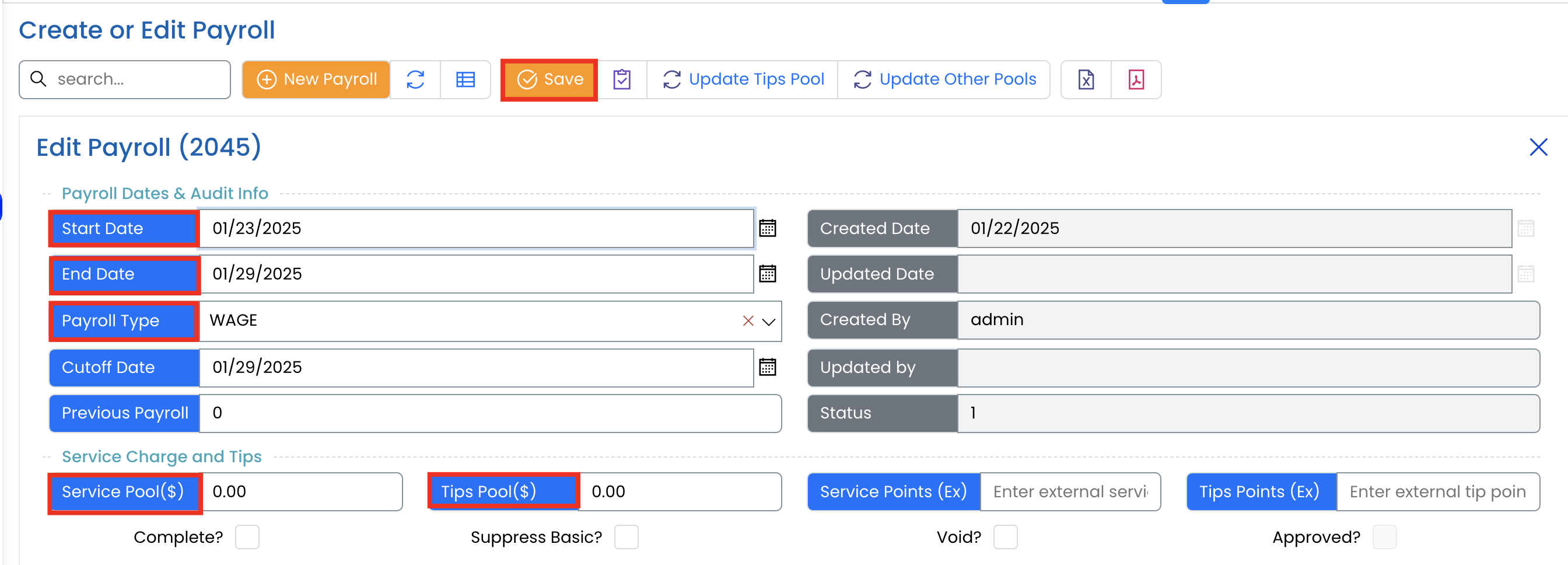
Task: Enable the Suppress Basic? checkbox
Action: click(x=626, y=537)
